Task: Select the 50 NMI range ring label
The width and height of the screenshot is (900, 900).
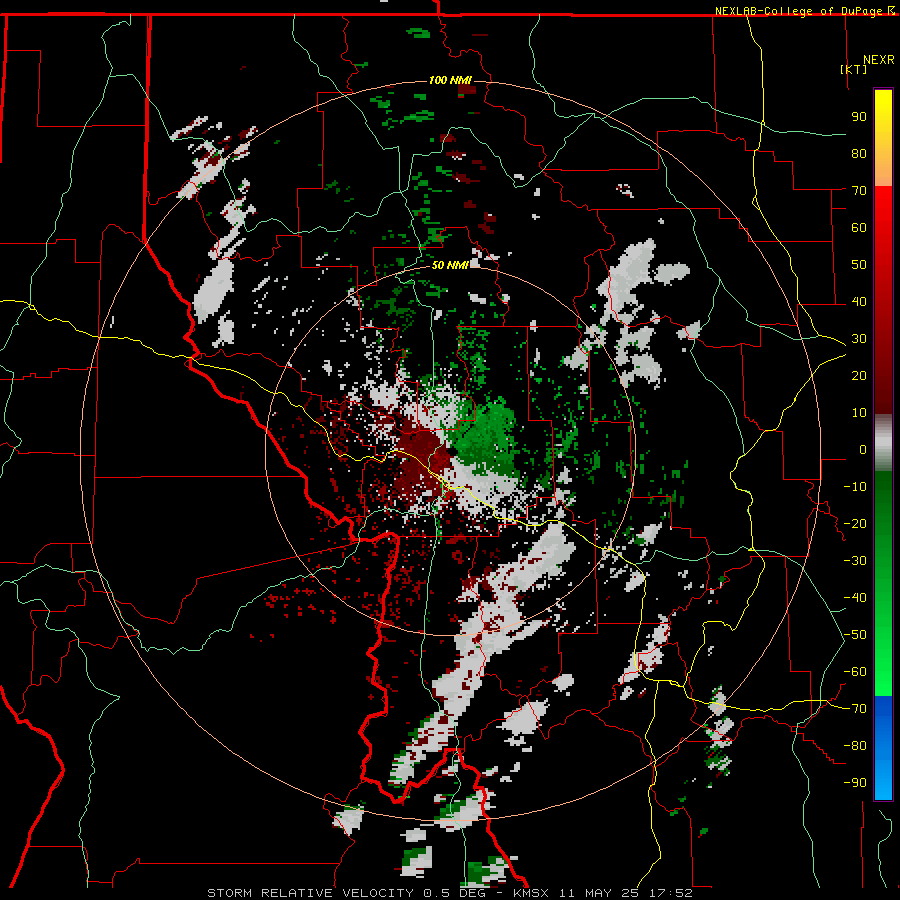Action: (x=449, y=265)
